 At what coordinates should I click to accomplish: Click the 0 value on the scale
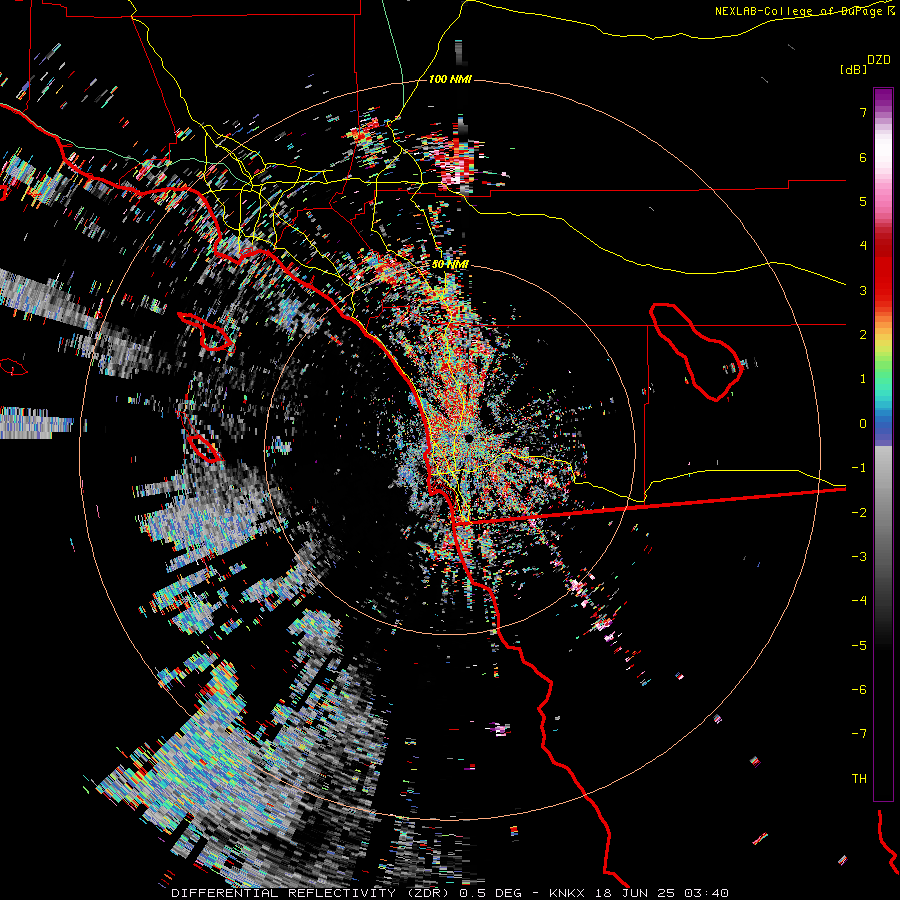point(863,424)
